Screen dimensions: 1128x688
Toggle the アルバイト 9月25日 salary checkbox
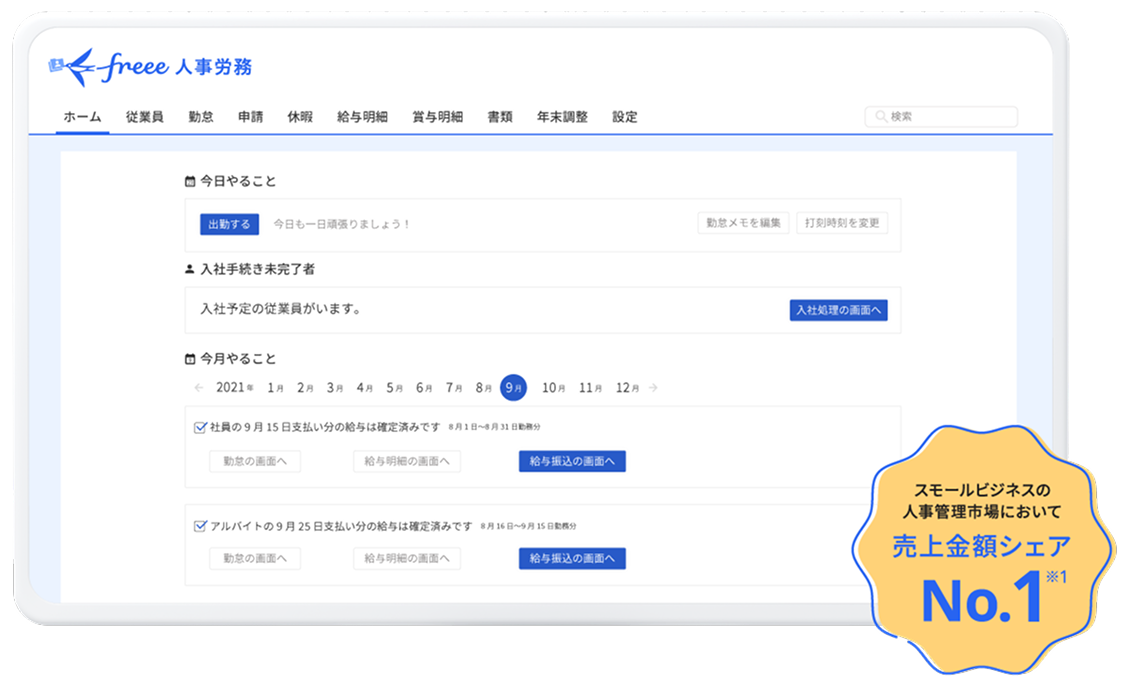coord(200,526)
